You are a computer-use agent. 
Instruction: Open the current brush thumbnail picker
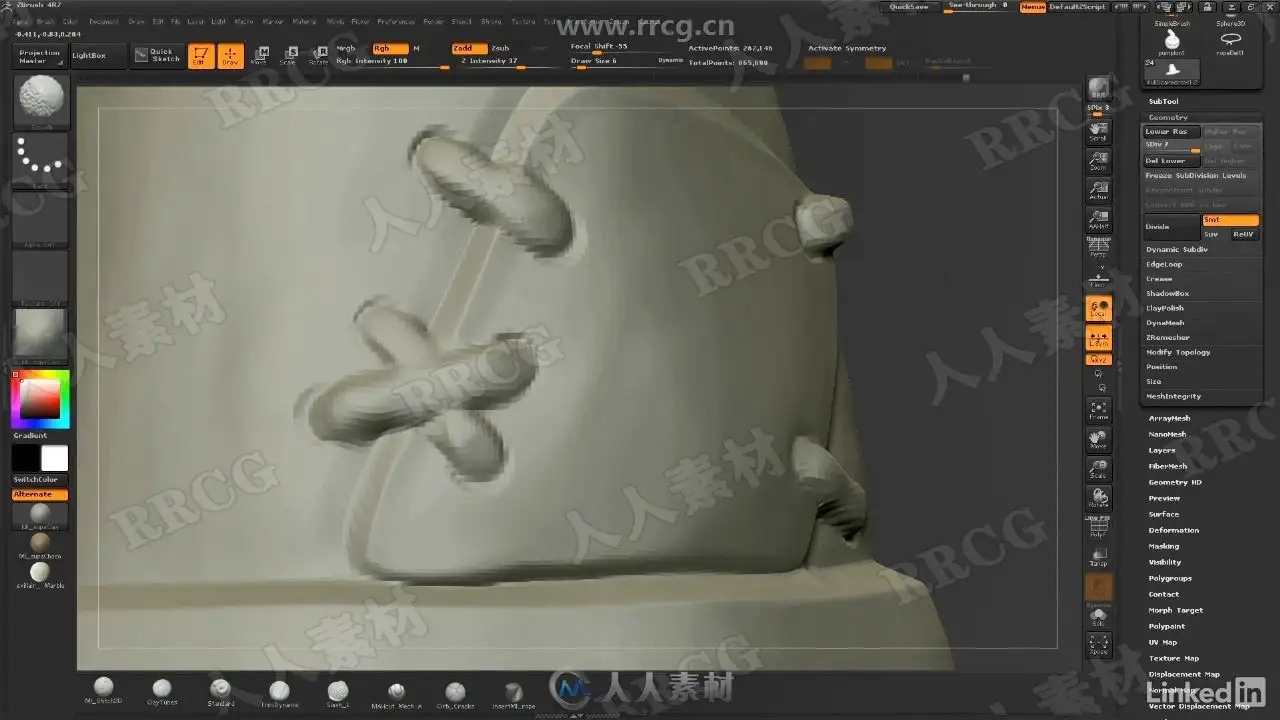pyautogui.click(x=41, y=102)
